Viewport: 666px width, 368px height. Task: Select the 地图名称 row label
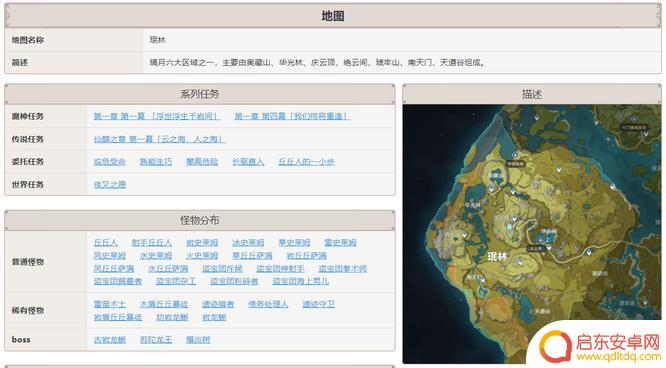pyautogui.click(x=28, y=40)
